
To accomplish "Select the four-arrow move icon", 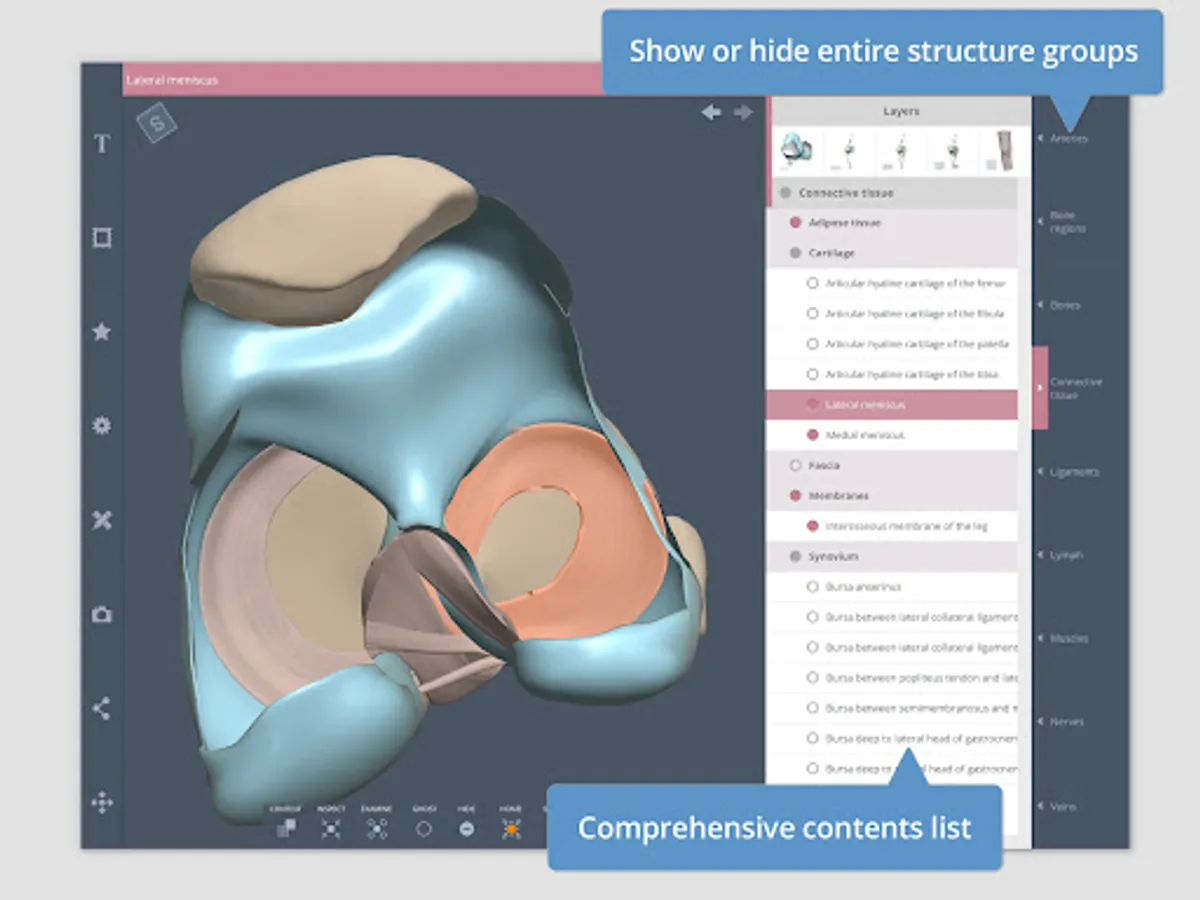I will tap(101, 802).
